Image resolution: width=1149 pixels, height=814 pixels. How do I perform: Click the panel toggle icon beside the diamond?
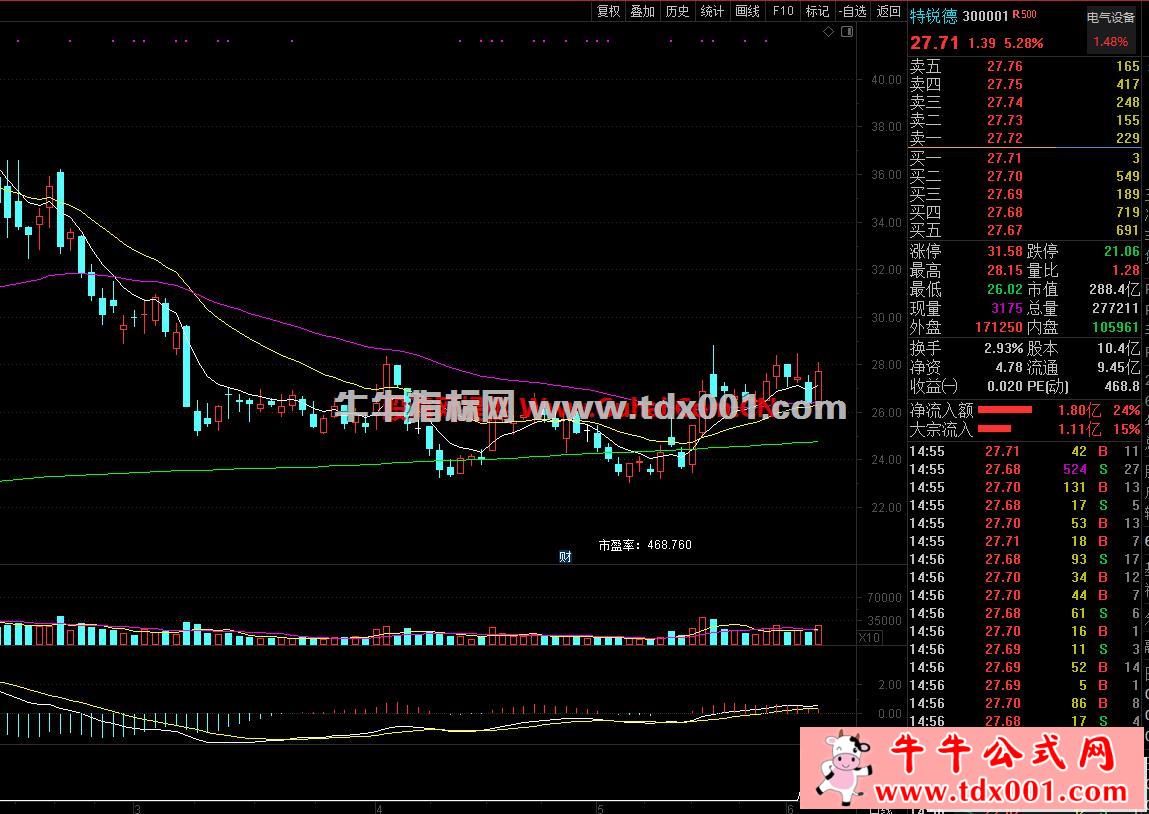pyautogui.click(x=846, y=32)
